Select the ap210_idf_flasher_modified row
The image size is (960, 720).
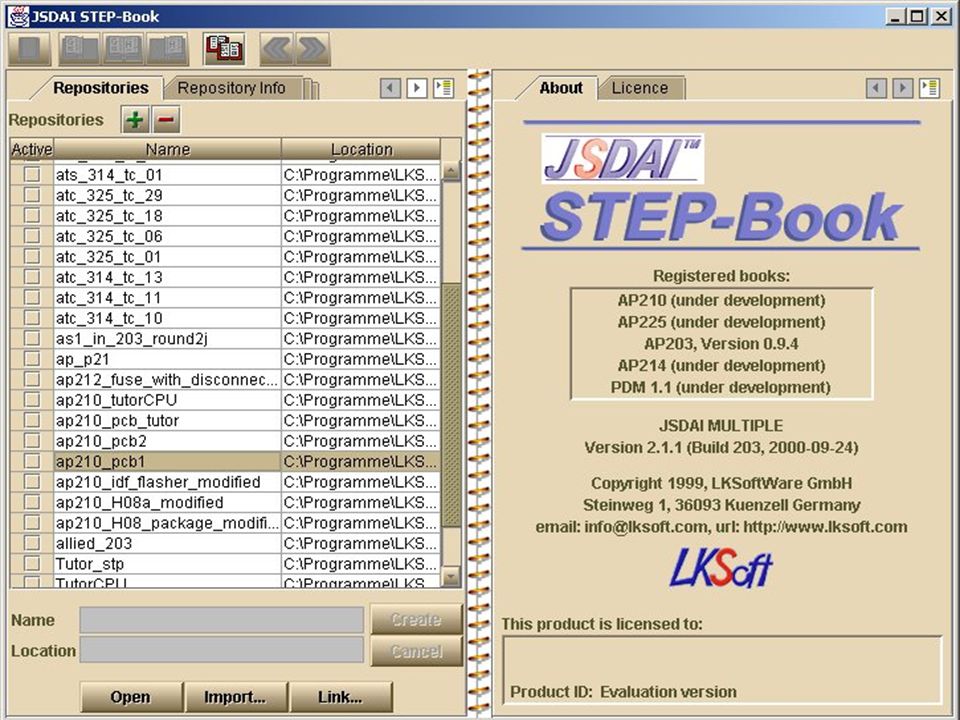(225, 482)
